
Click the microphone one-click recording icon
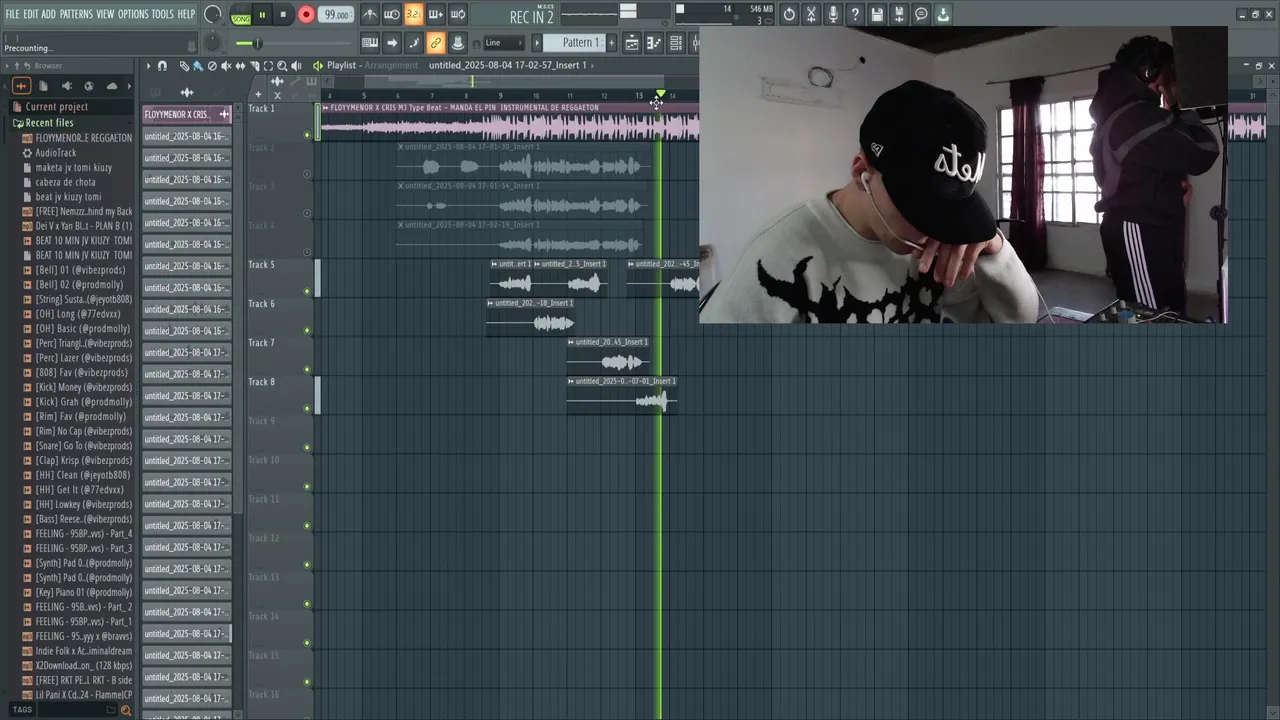tap(833, 14)
